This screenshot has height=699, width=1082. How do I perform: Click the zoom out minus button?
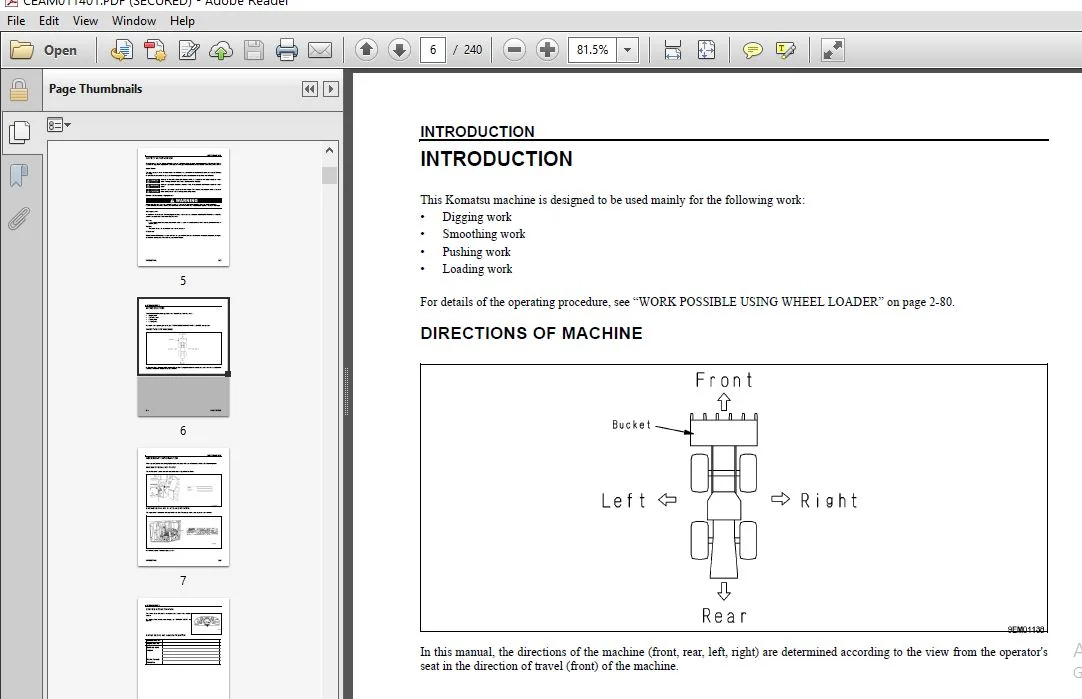tap(514, 50)
